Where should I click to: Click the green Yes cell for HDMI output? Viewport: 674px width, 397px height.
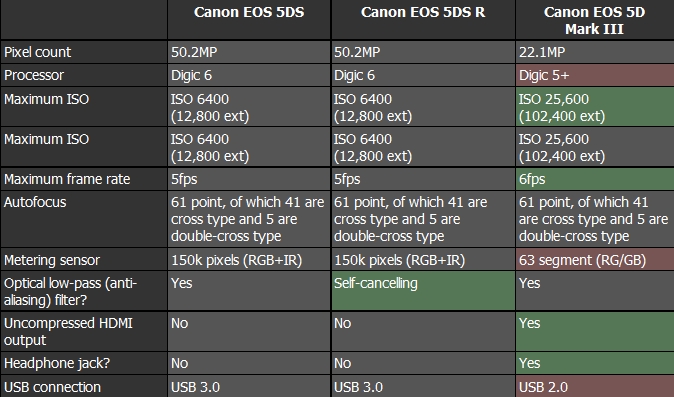[x=595, y=331]
